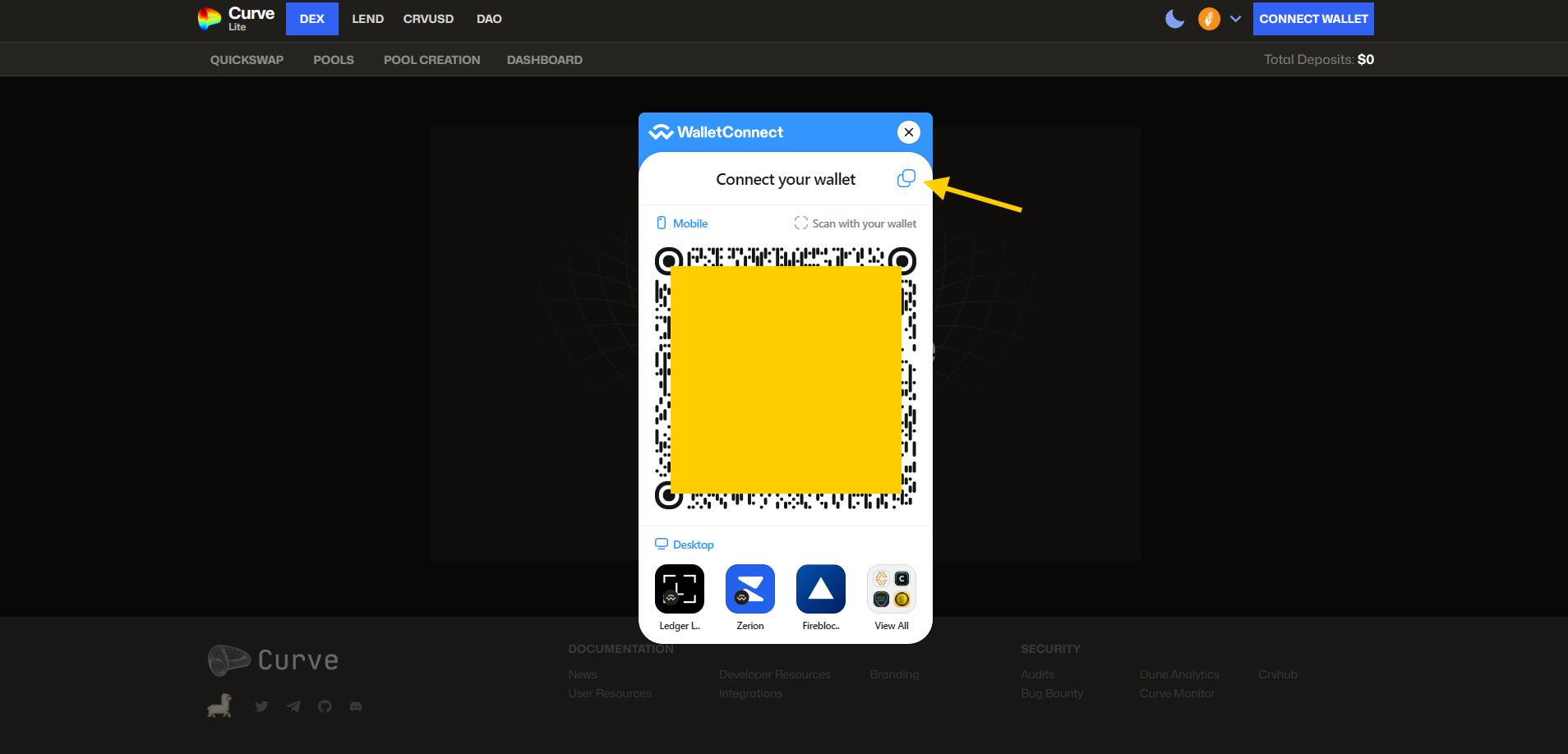
Task: Click the Connect Wallet button
Action: point(1313,19)
